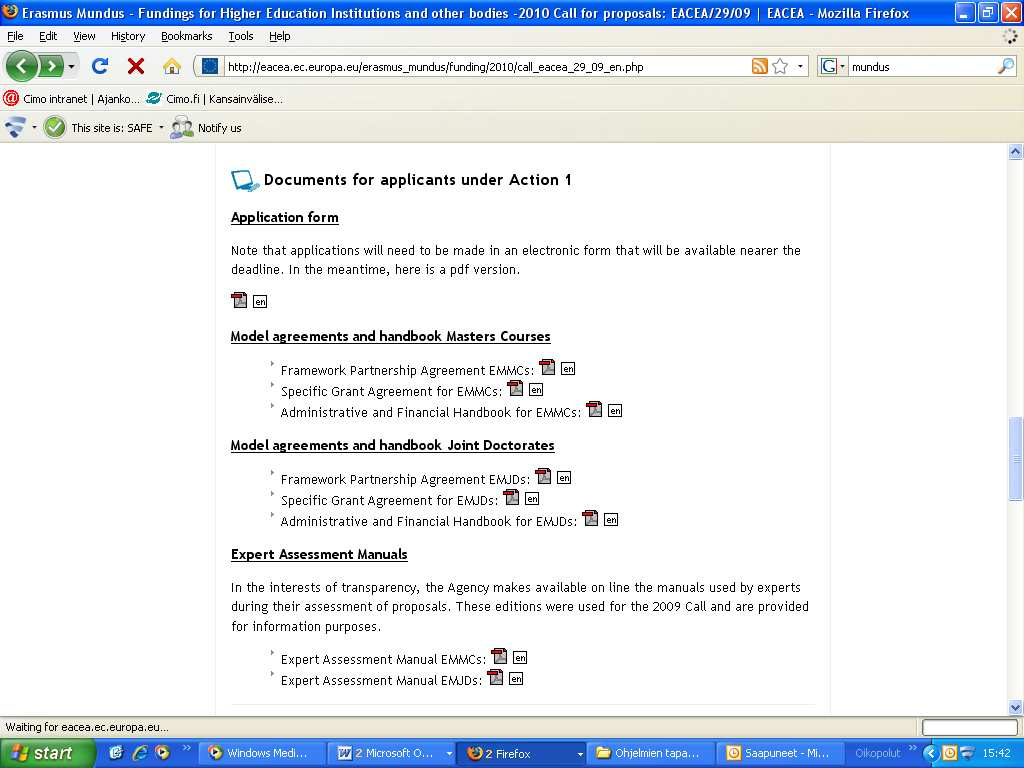Click en icon beside Expert Assessment Manual EMMCs
The height and width of the screenshot is (768, 1024).
tap(520, 658)
